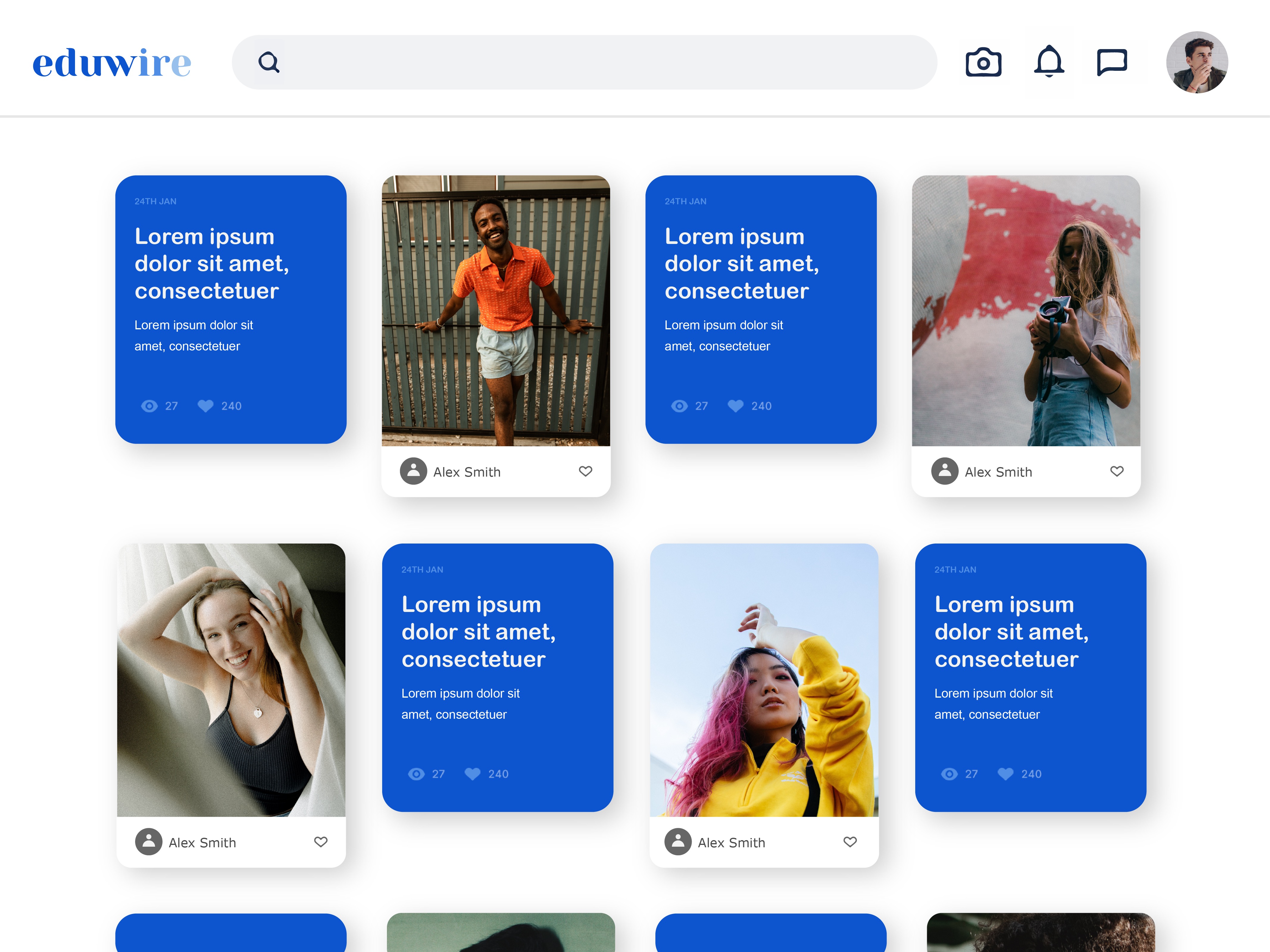Open the second-row right blue article title
The width and height of the screenshot is (1270, 952).
pos(1011,632)
